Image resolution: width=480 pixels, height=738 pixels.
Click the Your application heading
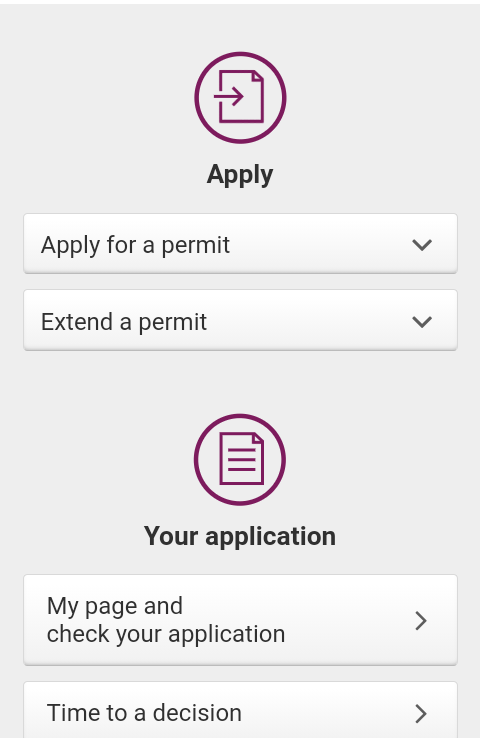240,536
